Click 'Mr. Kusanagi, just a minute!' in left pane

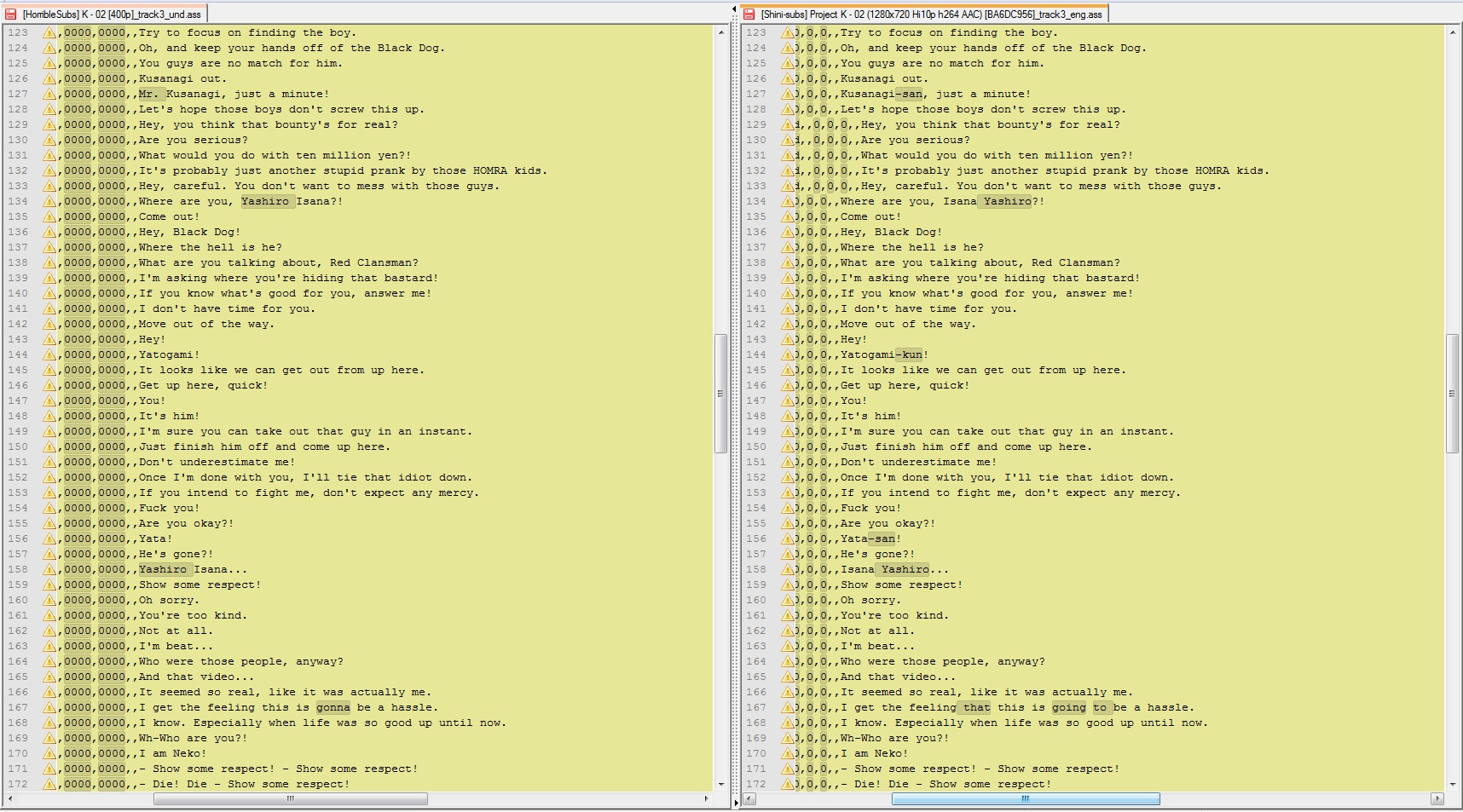coord(234,95)
